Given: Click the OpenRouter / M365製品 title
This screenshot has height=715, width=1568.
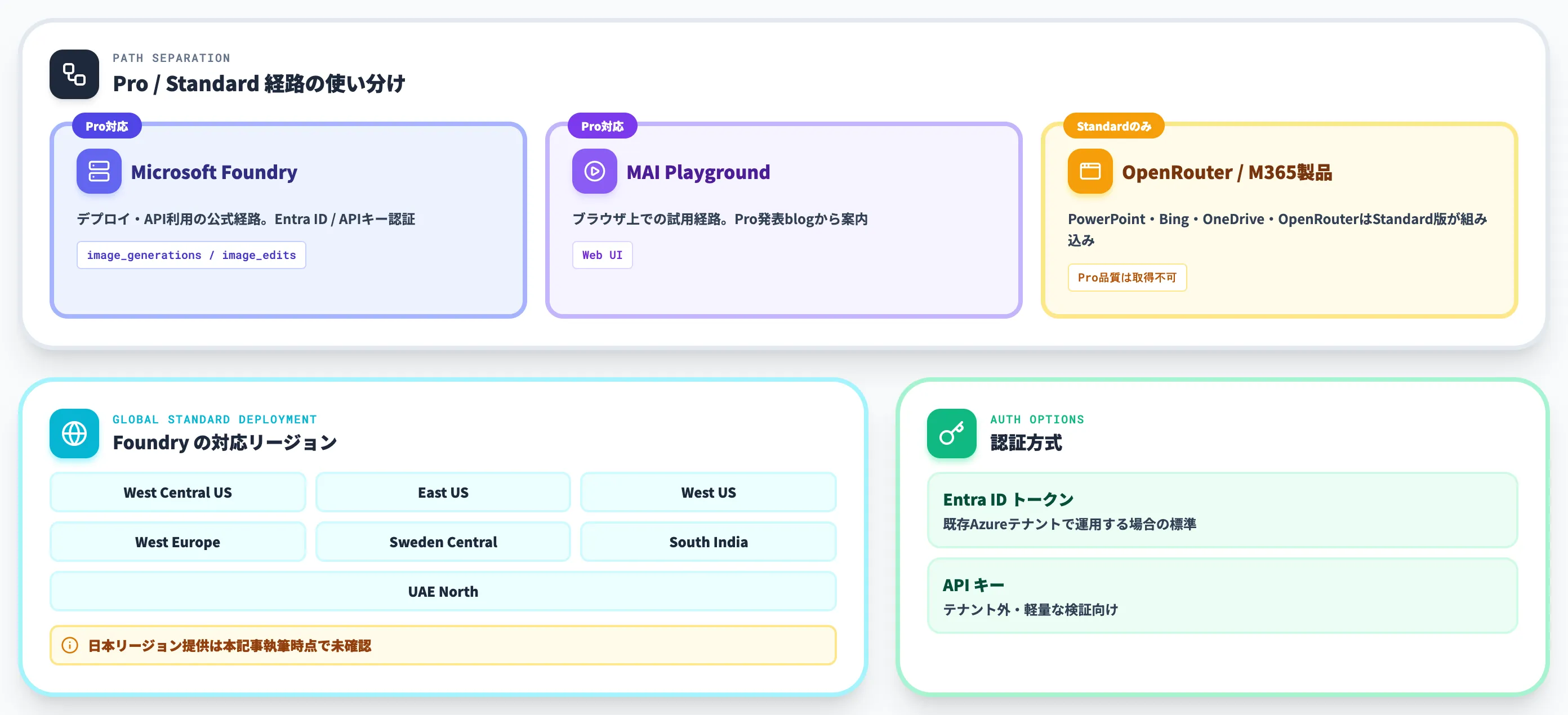Looking at the screenshot, I should [1227, 172].
